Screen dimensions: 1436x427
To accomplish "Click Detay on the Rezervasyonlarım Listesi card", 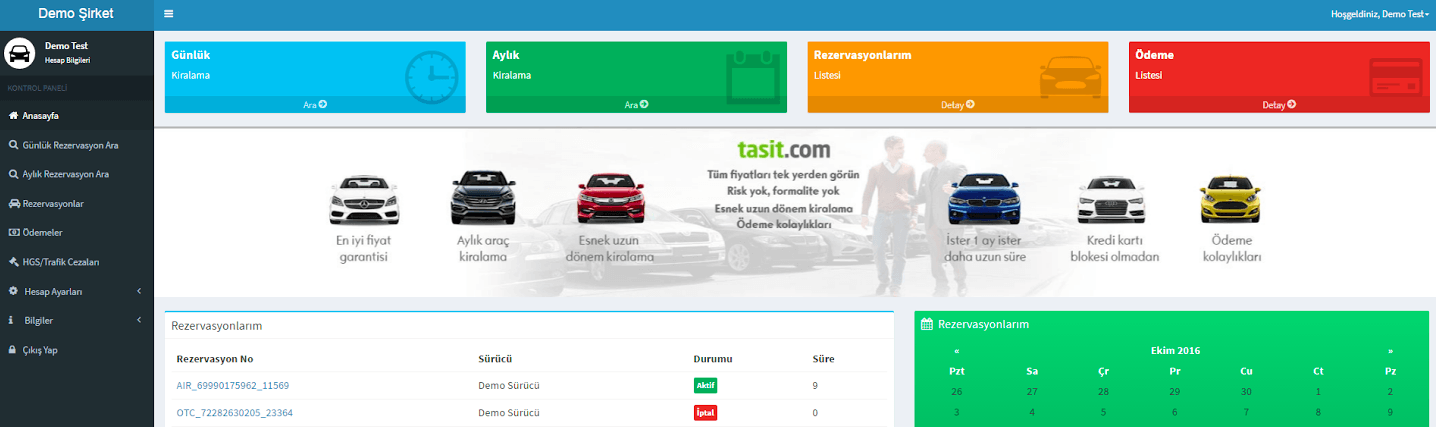I will (x=958, y=104).
